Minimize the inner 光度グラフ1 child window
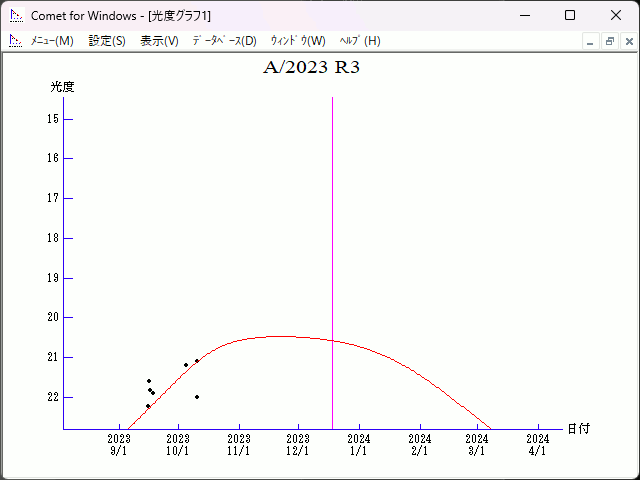 [590, 41]
